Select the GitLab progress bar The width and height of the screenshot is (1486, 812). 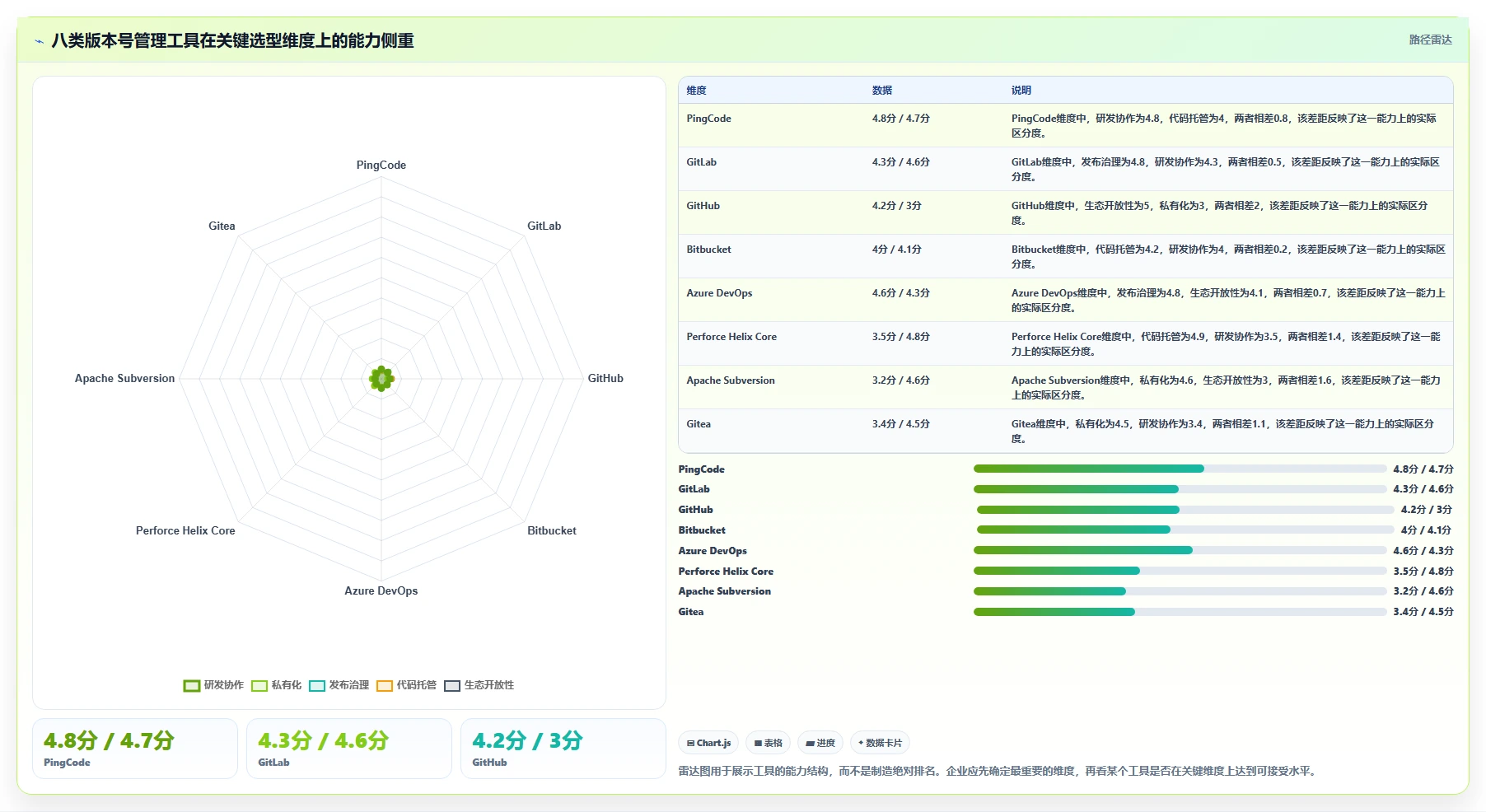click(1180, 489)
